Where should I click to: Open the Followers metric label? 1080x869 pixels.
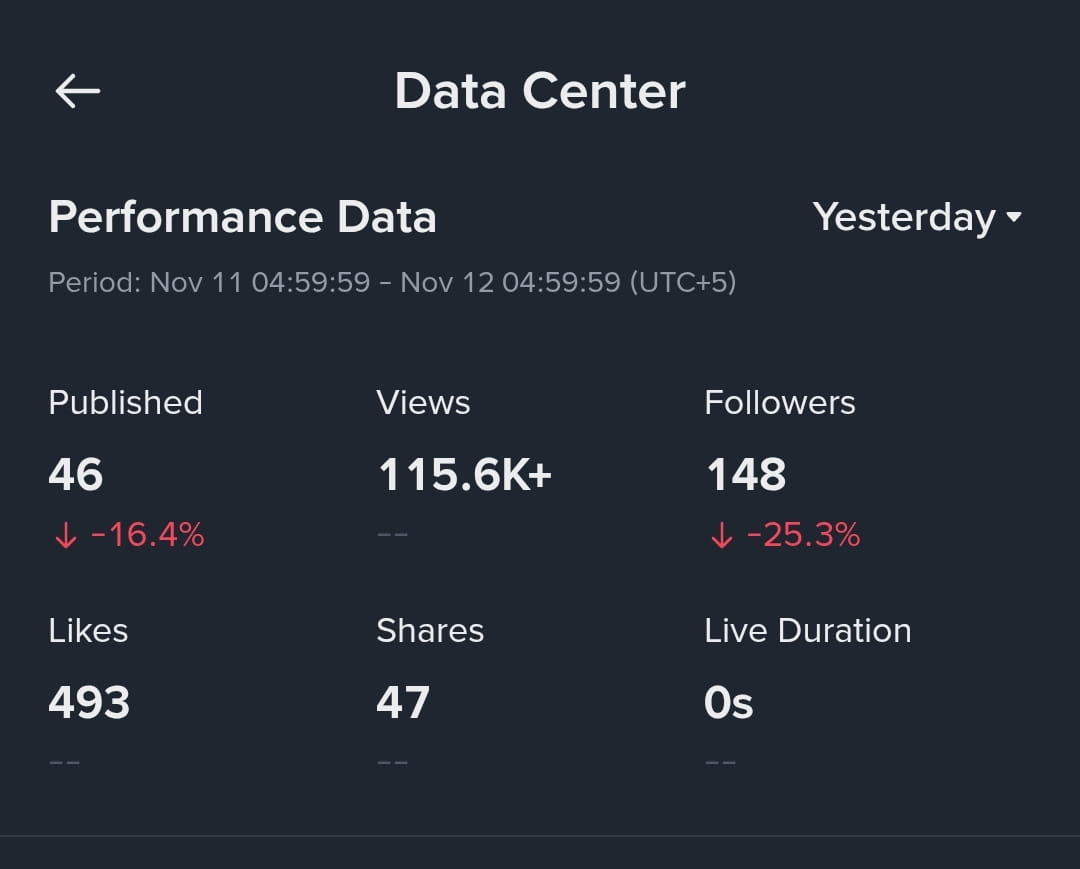[779, 403]
